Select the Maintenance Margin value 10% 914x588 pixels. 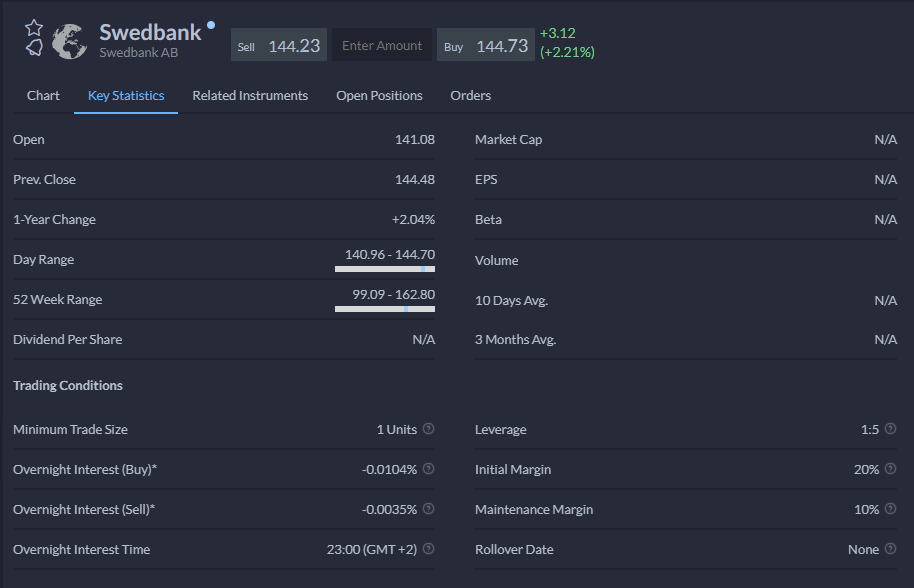866,509
